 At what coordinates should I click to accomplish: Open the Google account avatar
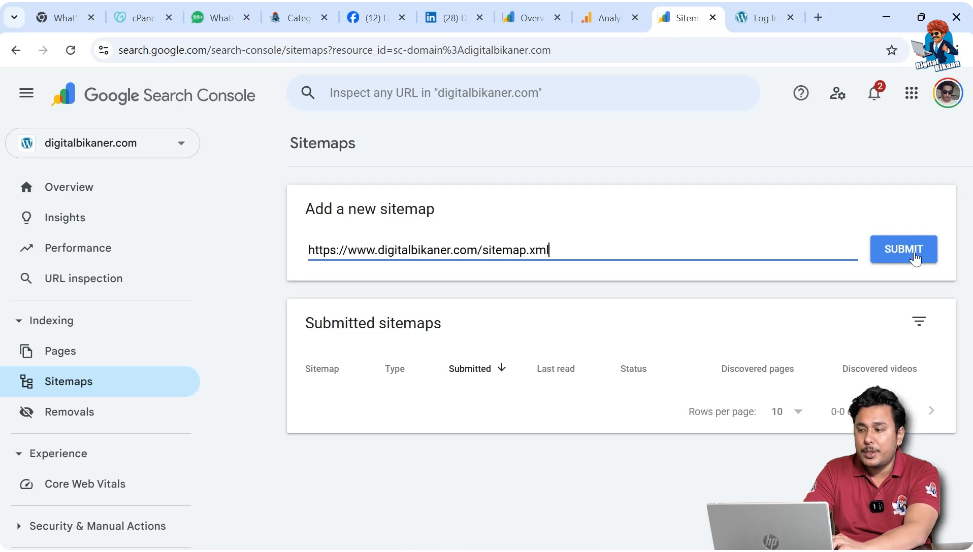(948, 93)
